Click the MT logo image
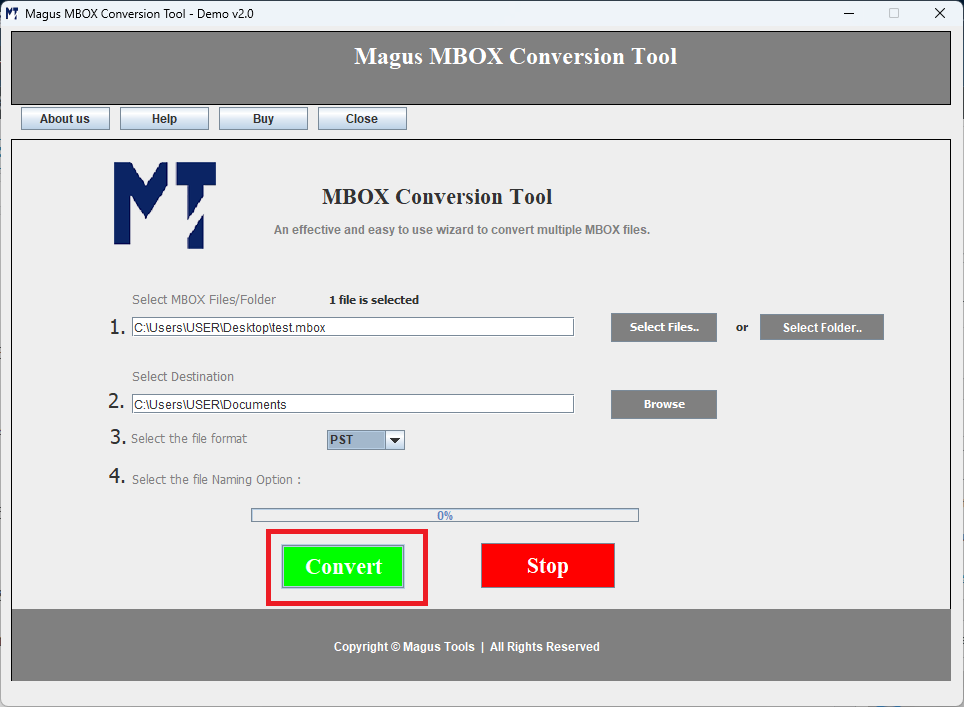Screen dimensions: 964x707 click(x=165, y=205)
